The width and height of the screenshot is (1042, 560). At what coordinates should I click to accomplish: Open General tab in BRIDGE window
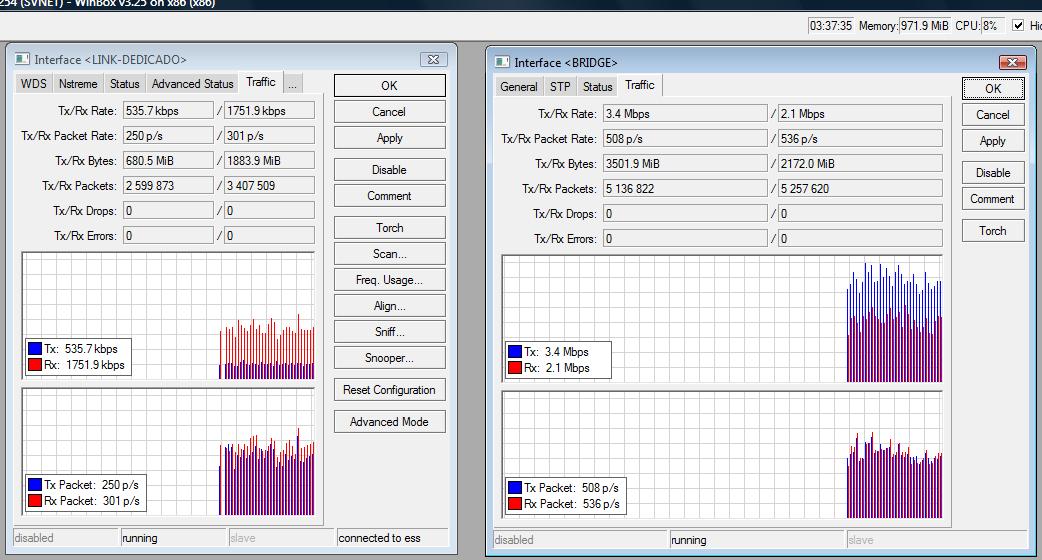coord(519,87)
